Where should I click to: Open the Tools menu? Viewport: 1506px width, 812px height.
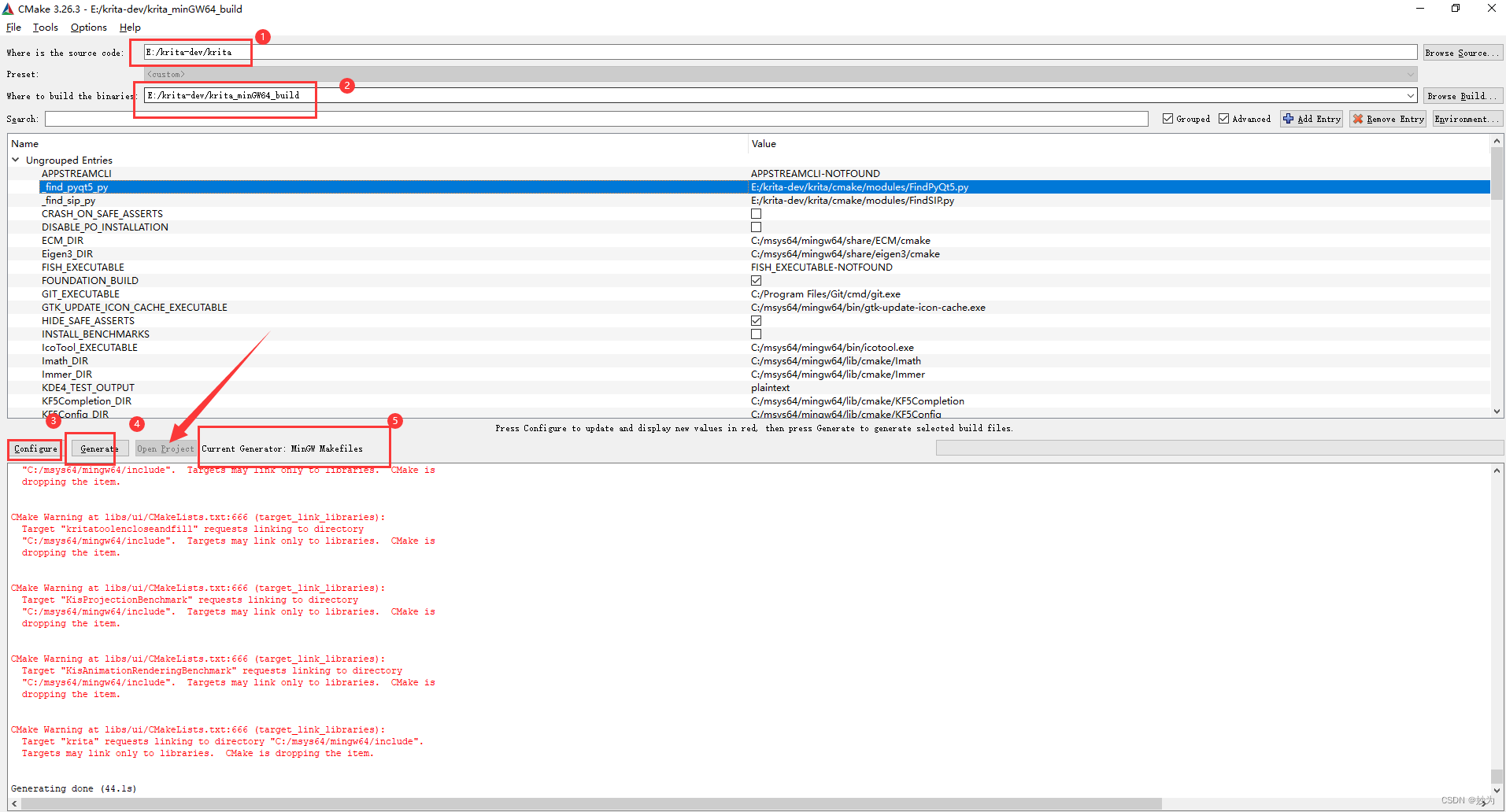click(45, 28)
